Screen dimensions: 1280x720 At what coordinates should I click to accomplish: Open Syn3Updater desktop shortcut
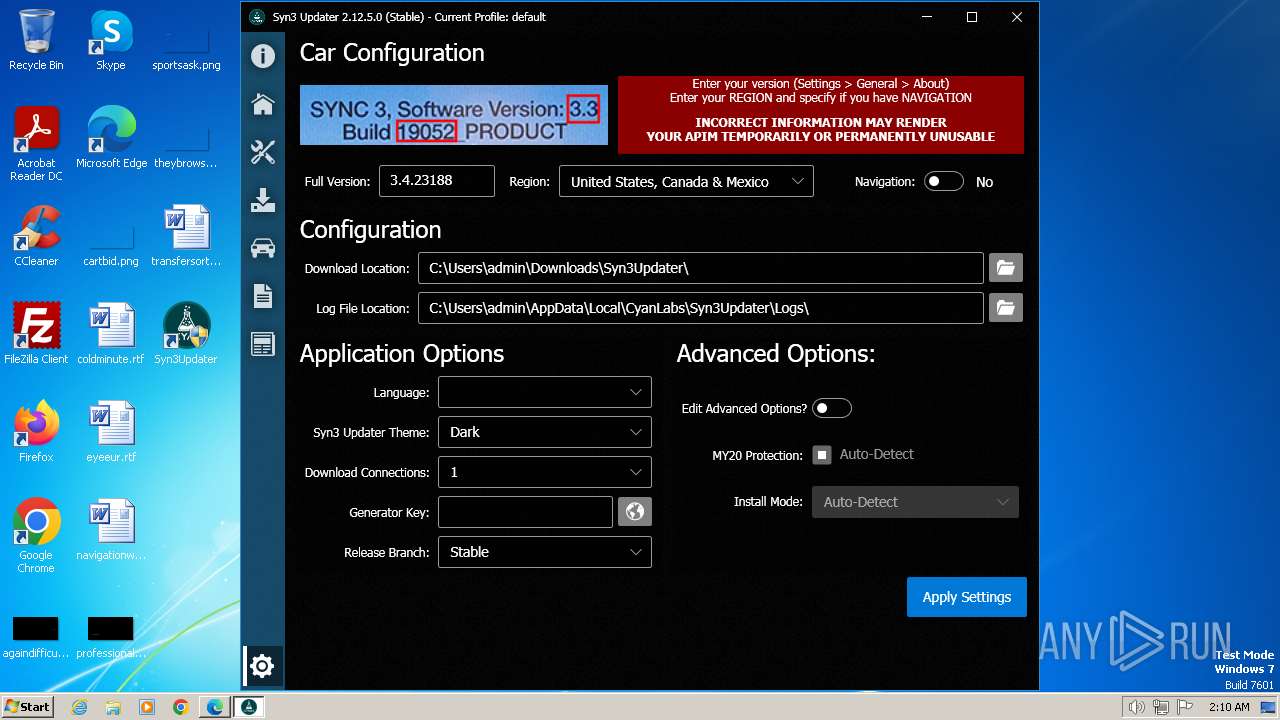point(186,334)
